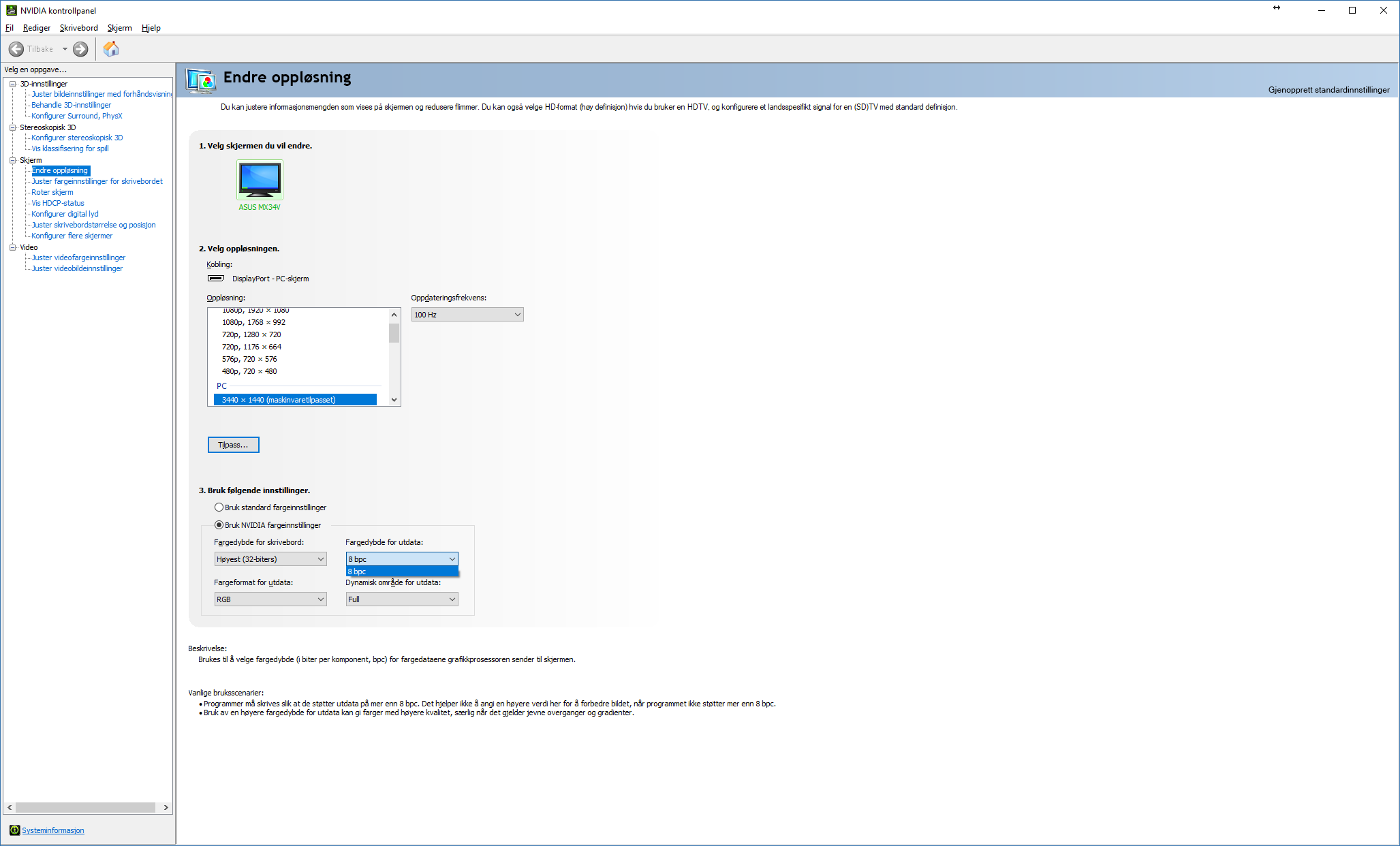Open history dropdown arrow next to Tilbake

pos(65,49)
